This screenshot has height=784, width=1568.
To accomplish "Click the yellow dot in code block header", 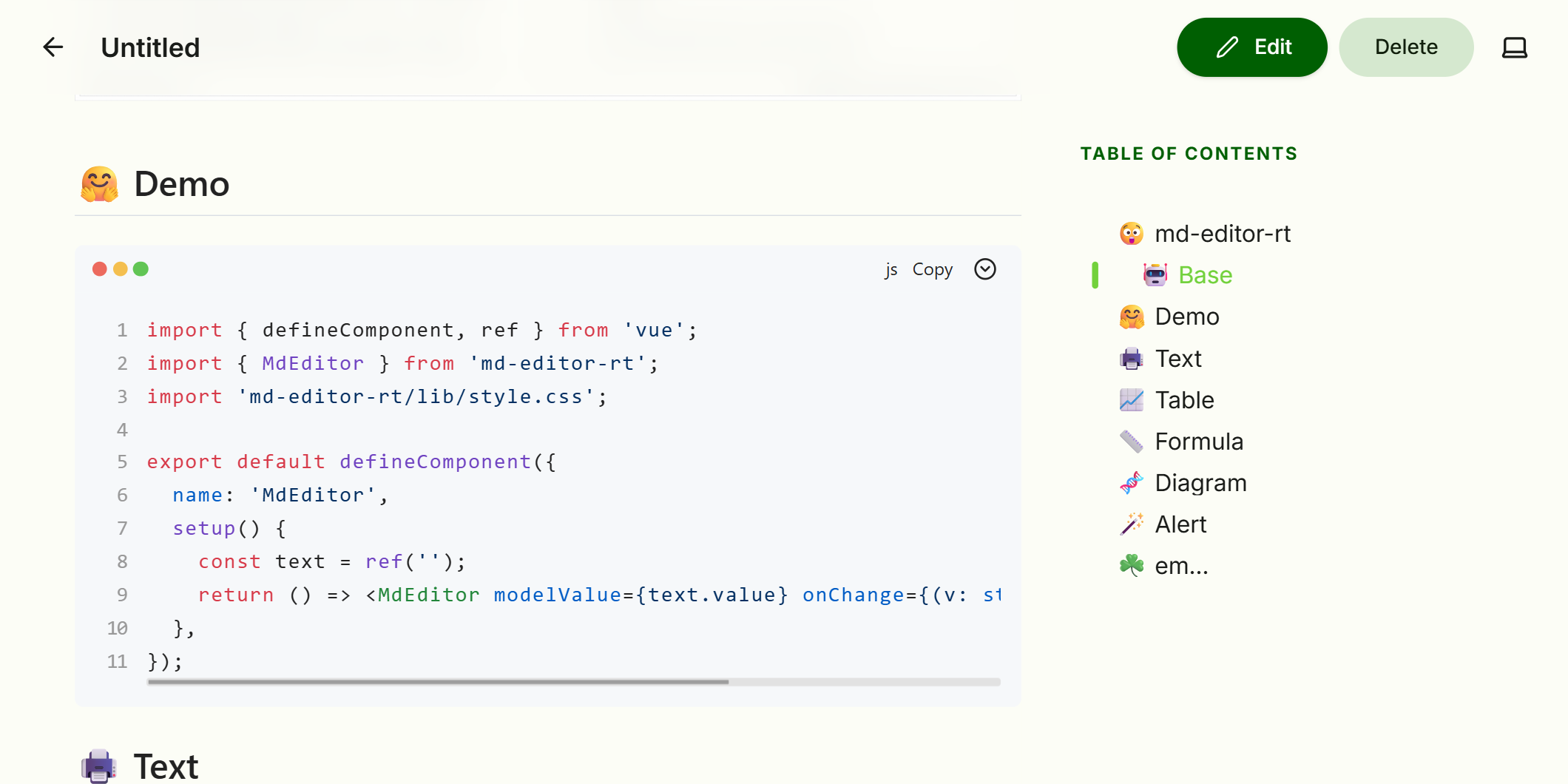I will 120,269.
